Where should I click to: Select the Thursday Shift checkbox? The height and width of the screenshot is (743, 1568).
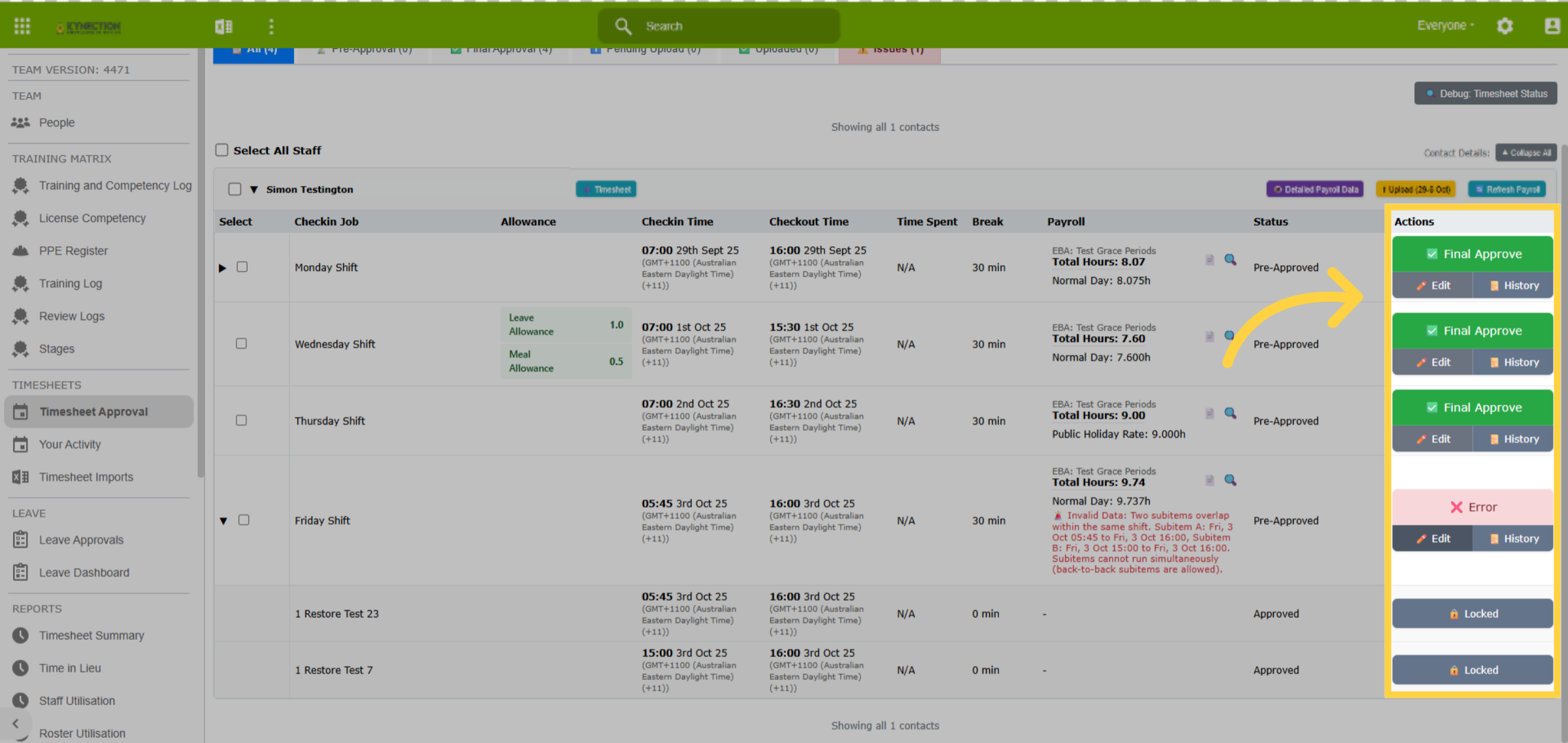coord(241,420)
